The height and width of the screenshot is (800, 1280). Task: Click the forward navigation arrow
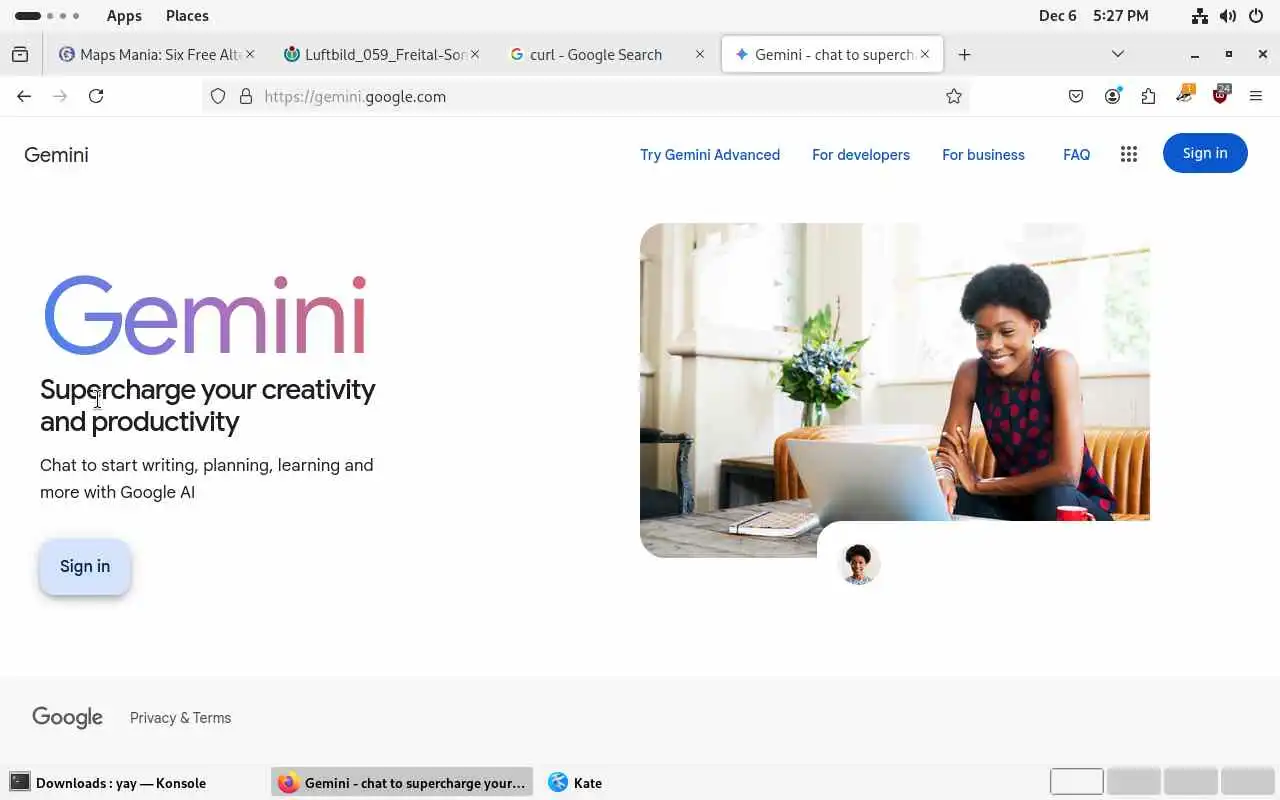[60, 96]
